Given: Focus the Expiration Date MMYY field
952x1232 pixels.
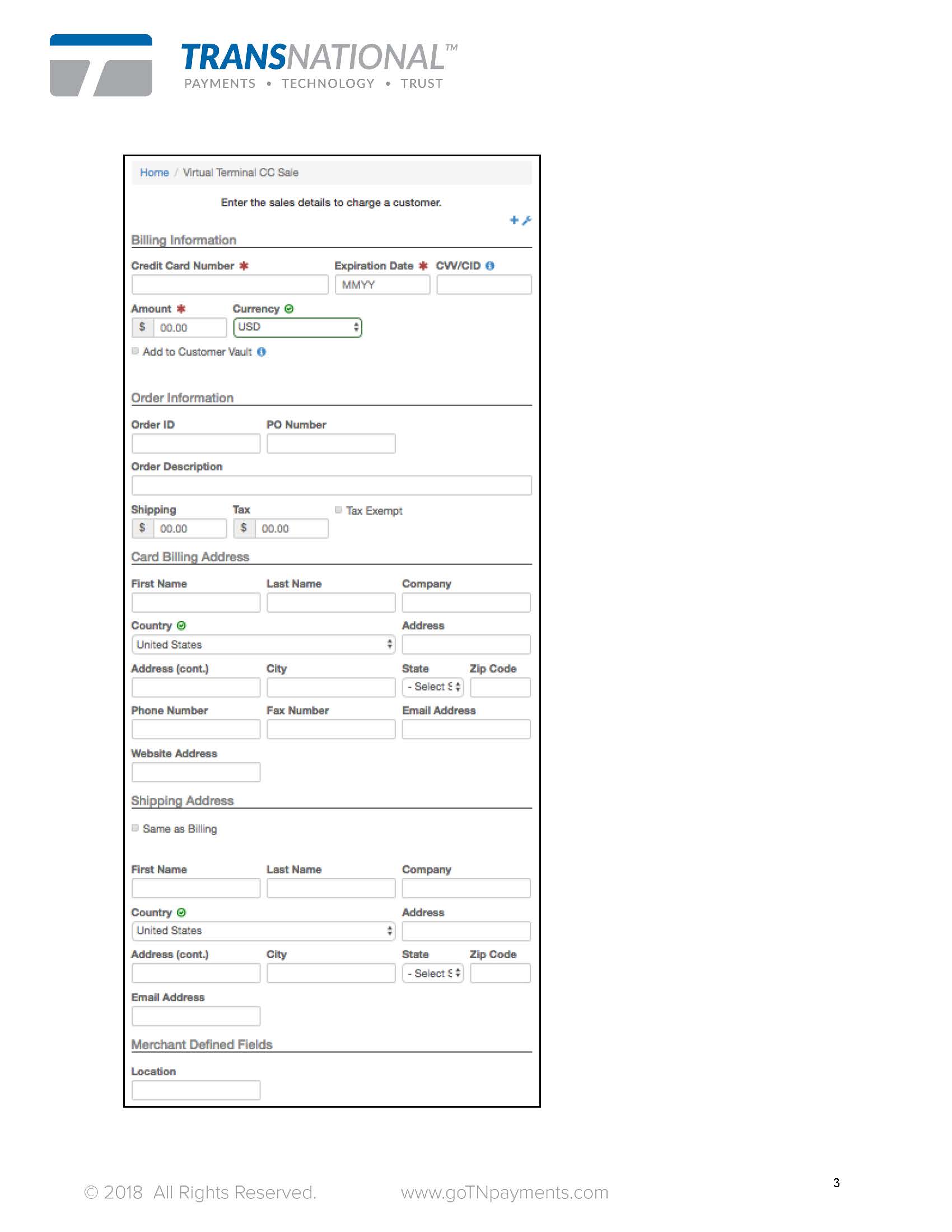Looking at the screenshot, I should (382, 284).
